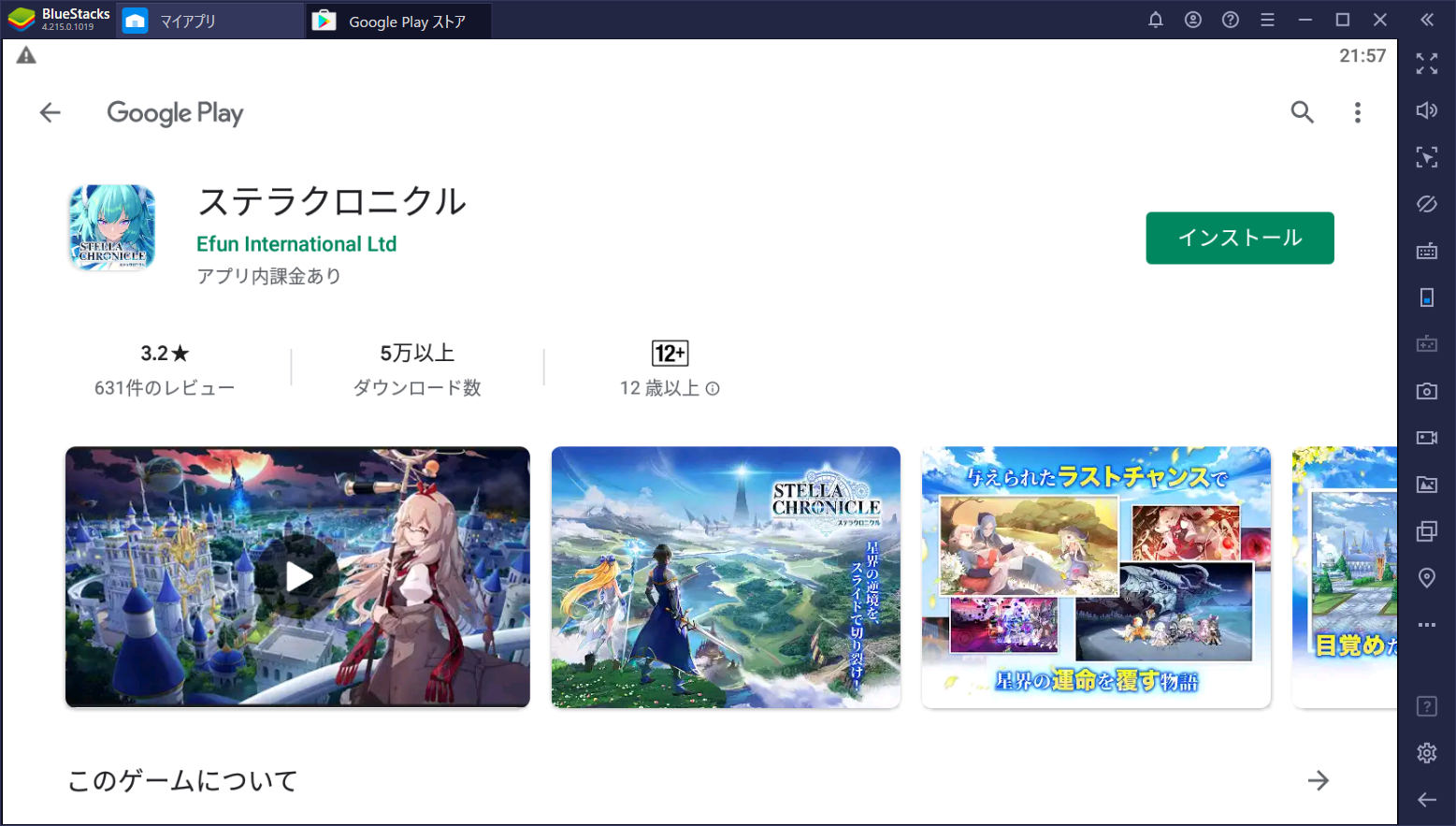Open Efun International Ltd developer page
Viewport: 1456px width, 826px height.
[x=296, y=244]
